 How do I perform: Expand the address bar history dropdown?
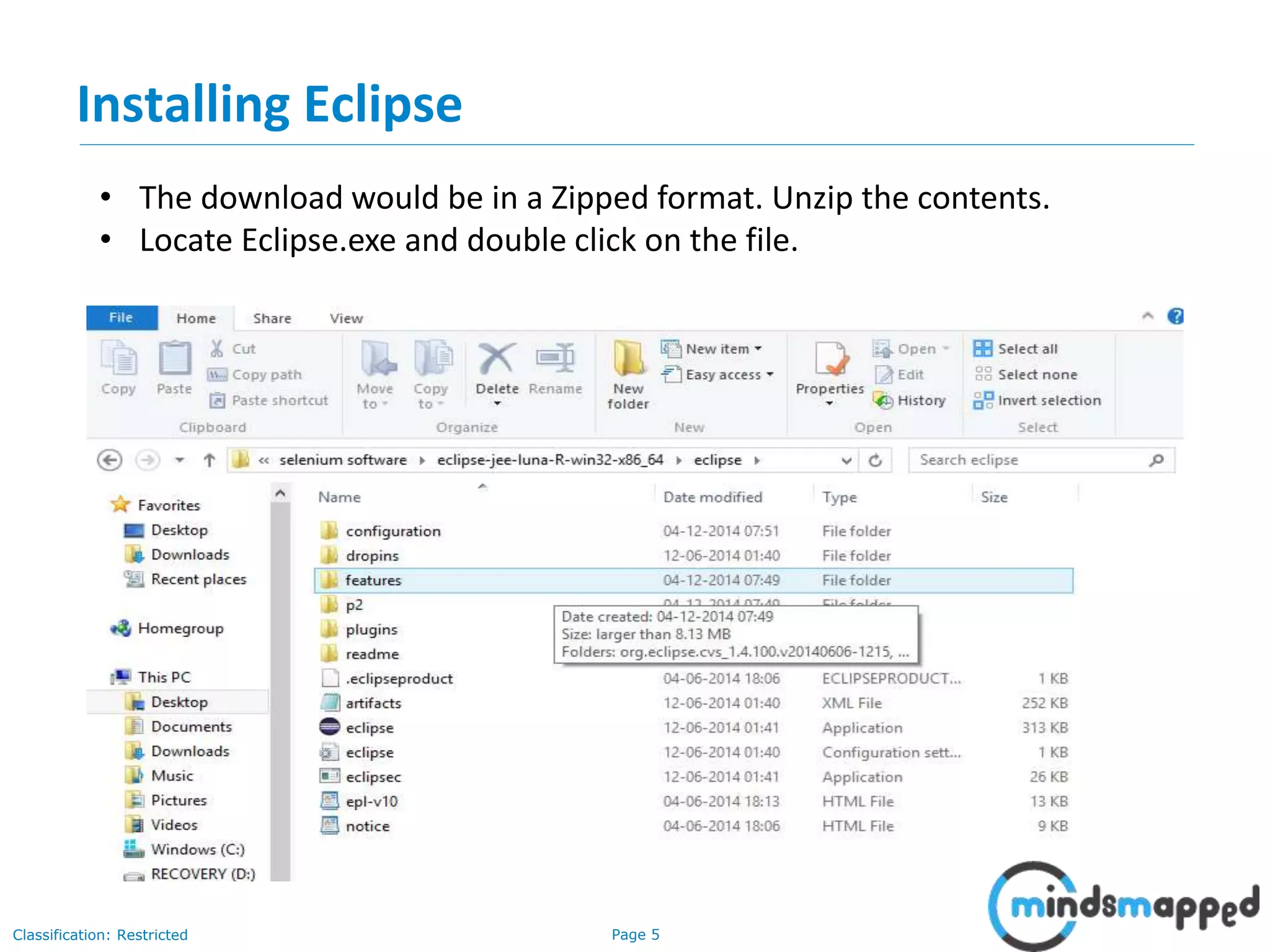coord(846,461)
